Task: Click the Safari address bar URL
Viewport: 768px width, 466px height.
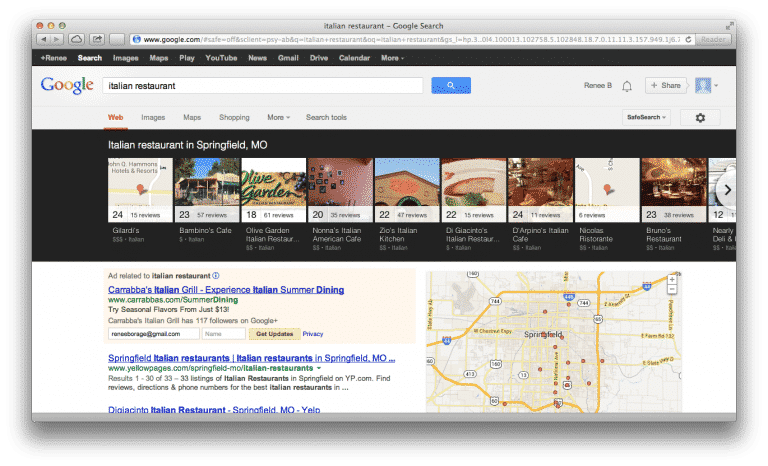Action: click(x=411, y=39)
